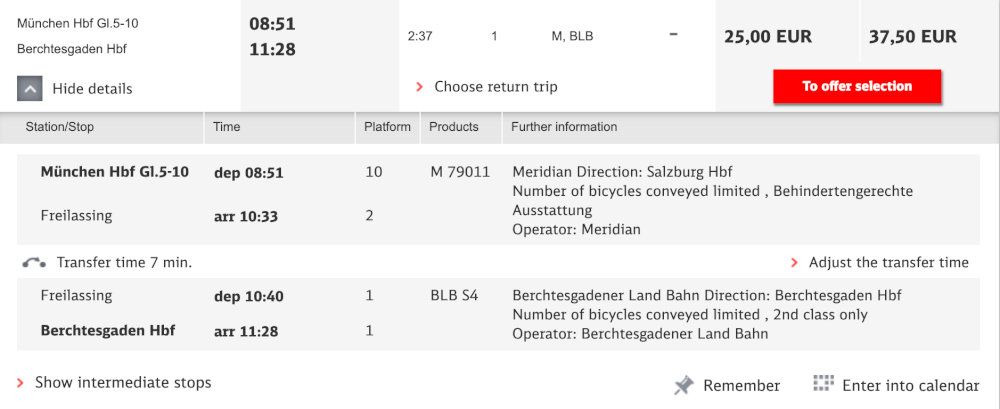Click the Further information column header
Viewport: 1000px width, 409px height.
click(x=564, y=127)
